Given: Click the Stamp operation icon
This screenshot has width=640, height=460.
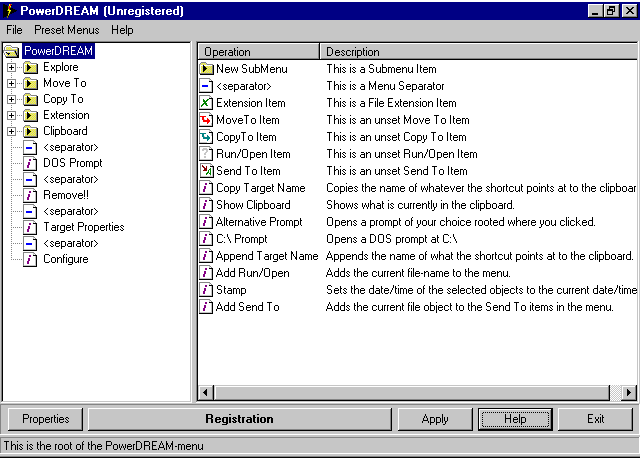Looking at the screenshot, I should click(x=207, y=290).
